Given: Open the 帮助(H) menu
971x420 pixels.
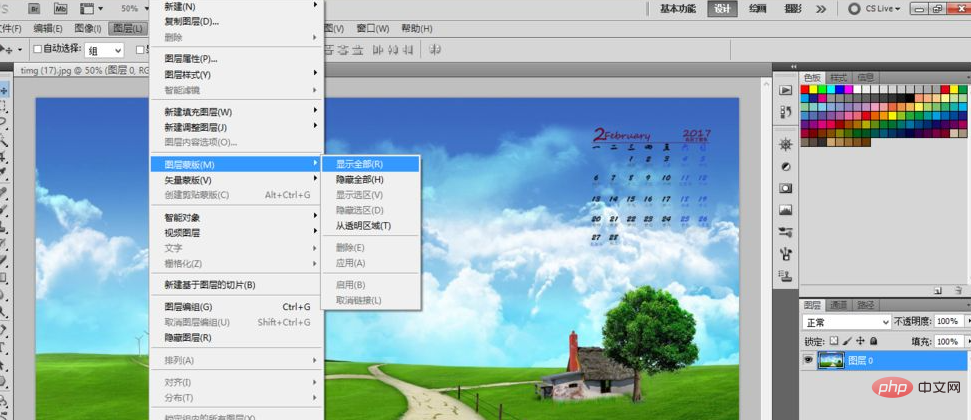Looking at the screenshot, I should pyautogui.click(x=417, y=28).
